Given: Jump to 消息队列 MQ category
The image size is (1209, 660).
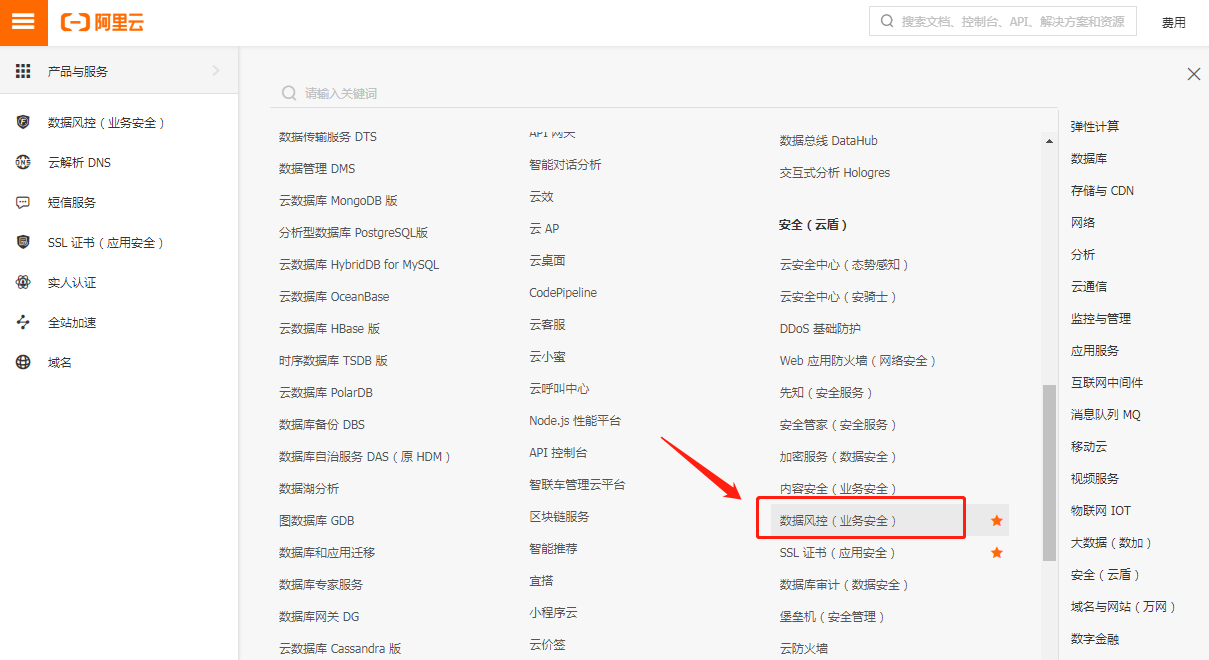Looking at the screenshot, I should (x=1106, y=414).
